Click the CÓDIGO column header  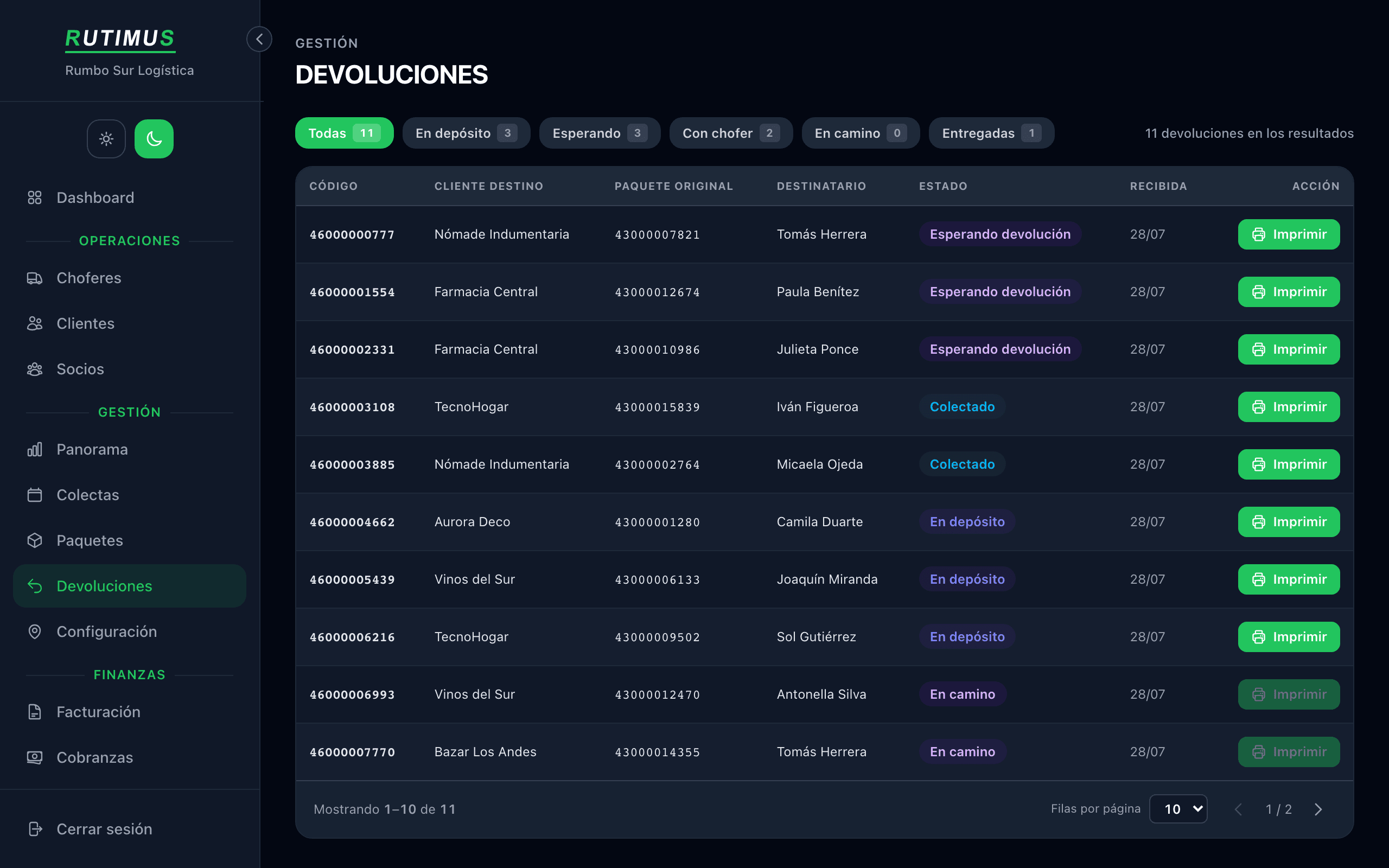point(334,186)
